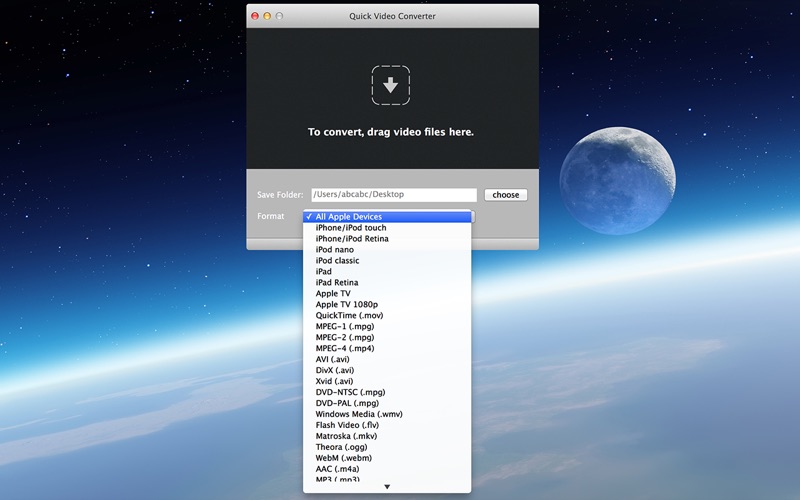Choose Xvid (.avi) format
The image size is (800, 500).
point(387,381)
